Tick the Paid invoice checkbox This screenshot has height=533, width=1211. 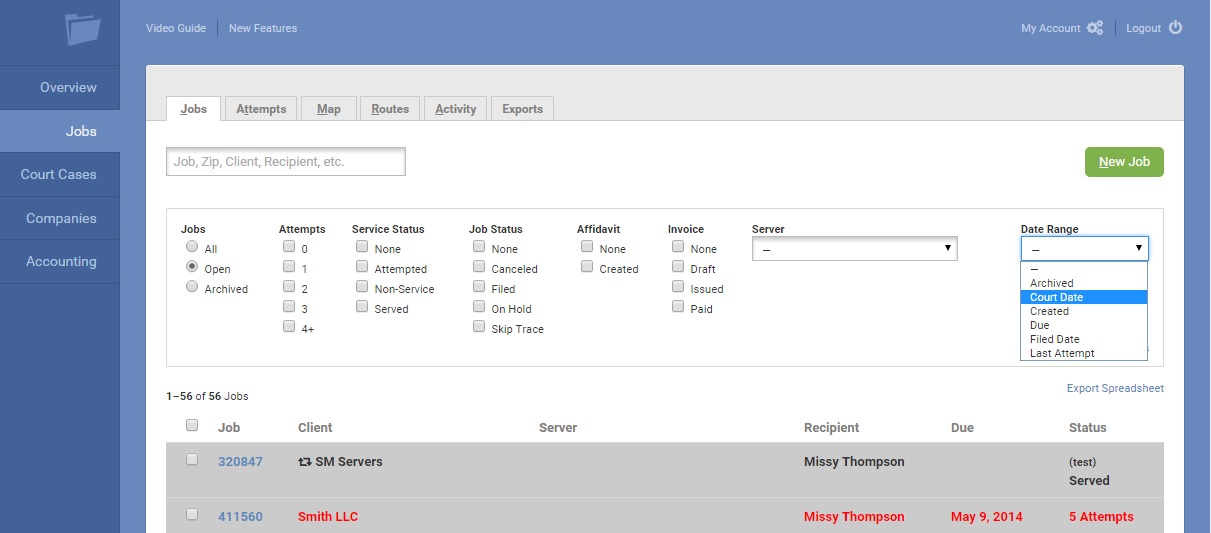click(x=678, y=307)
